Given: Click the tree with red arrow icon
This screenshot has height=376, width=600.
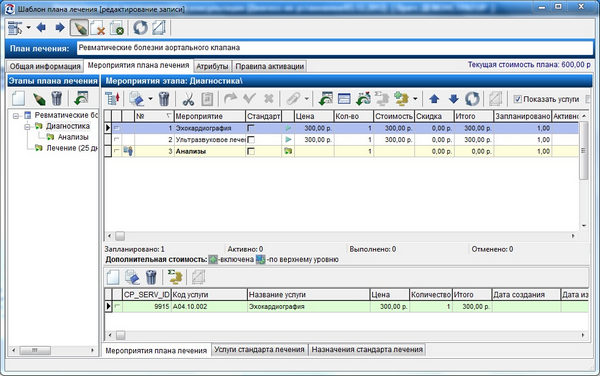Looking at the screenshot, I should 113,99.
